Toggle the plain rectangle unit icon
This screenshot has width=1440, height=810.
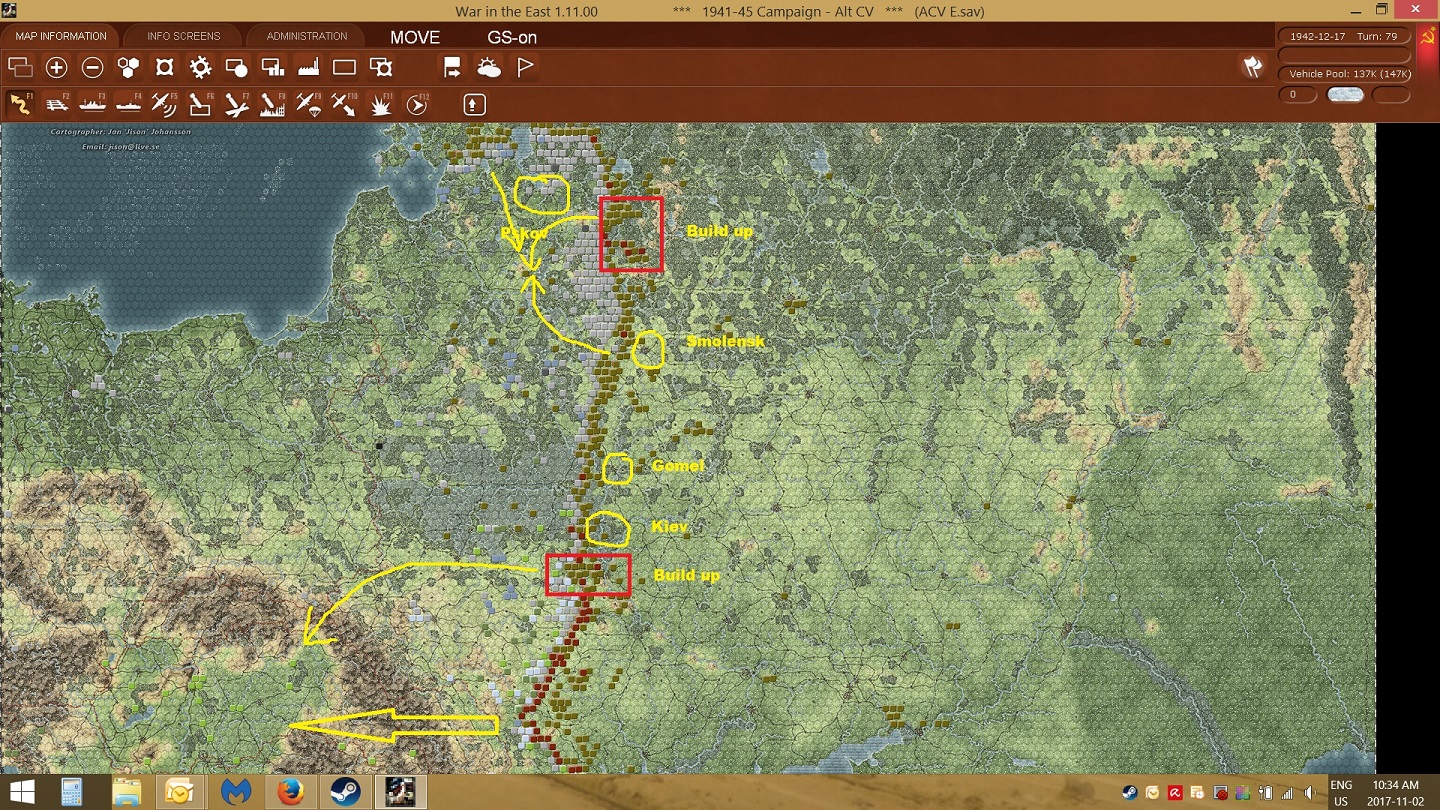(345, 68)
